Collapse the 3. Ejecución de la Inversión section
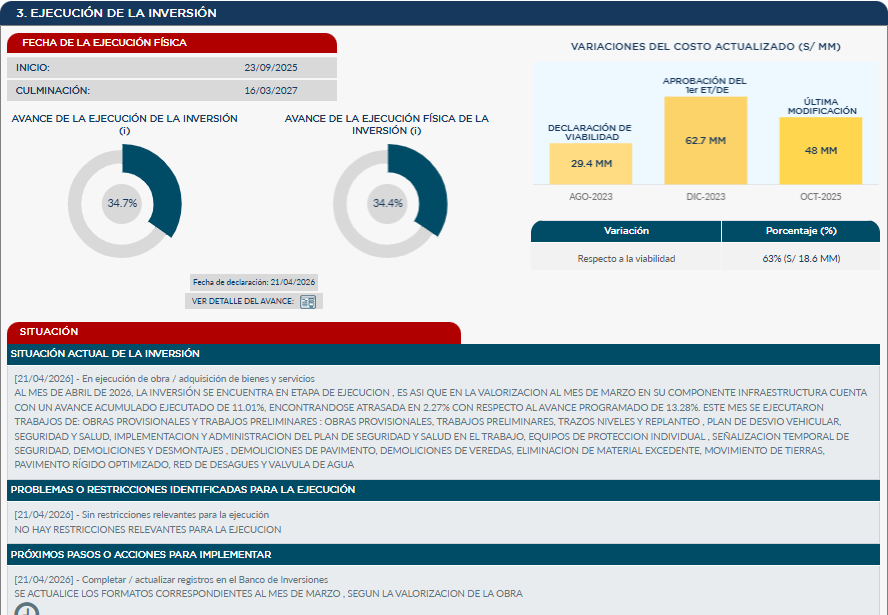 point(443,13)
